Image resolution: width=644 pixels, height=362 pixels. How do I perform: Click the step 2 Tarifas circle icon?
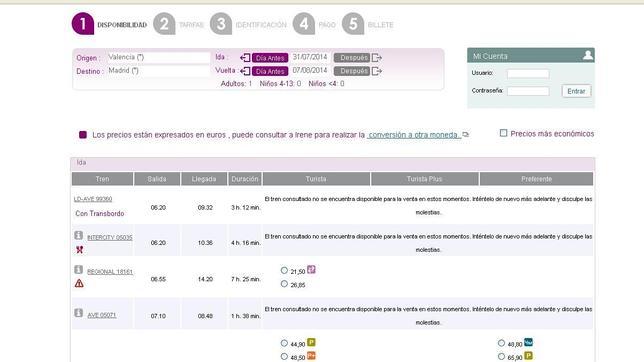[164, 24]
